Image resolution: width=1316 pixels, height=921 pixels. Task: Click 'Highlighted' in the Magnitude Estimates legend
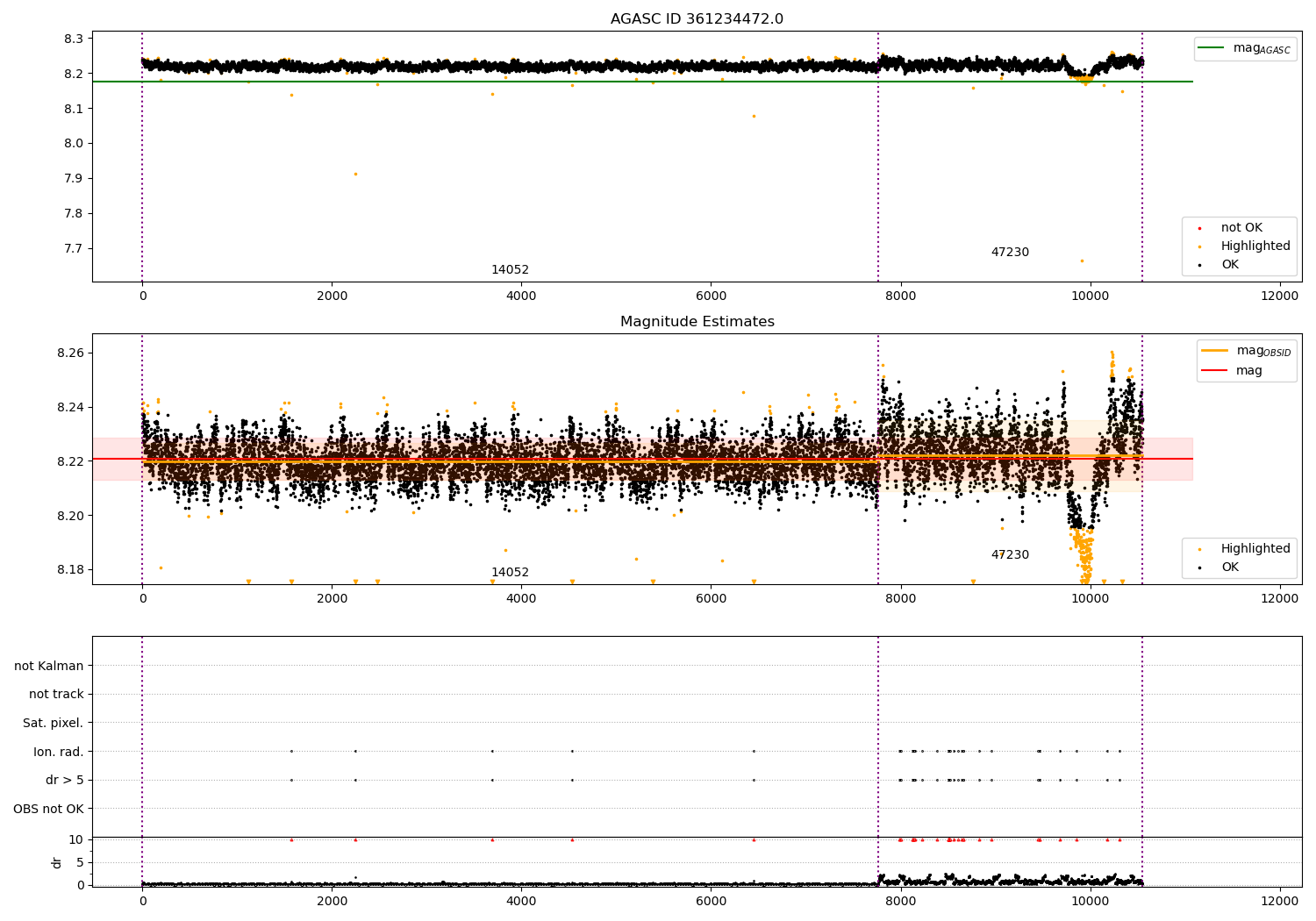point(1255,549)
